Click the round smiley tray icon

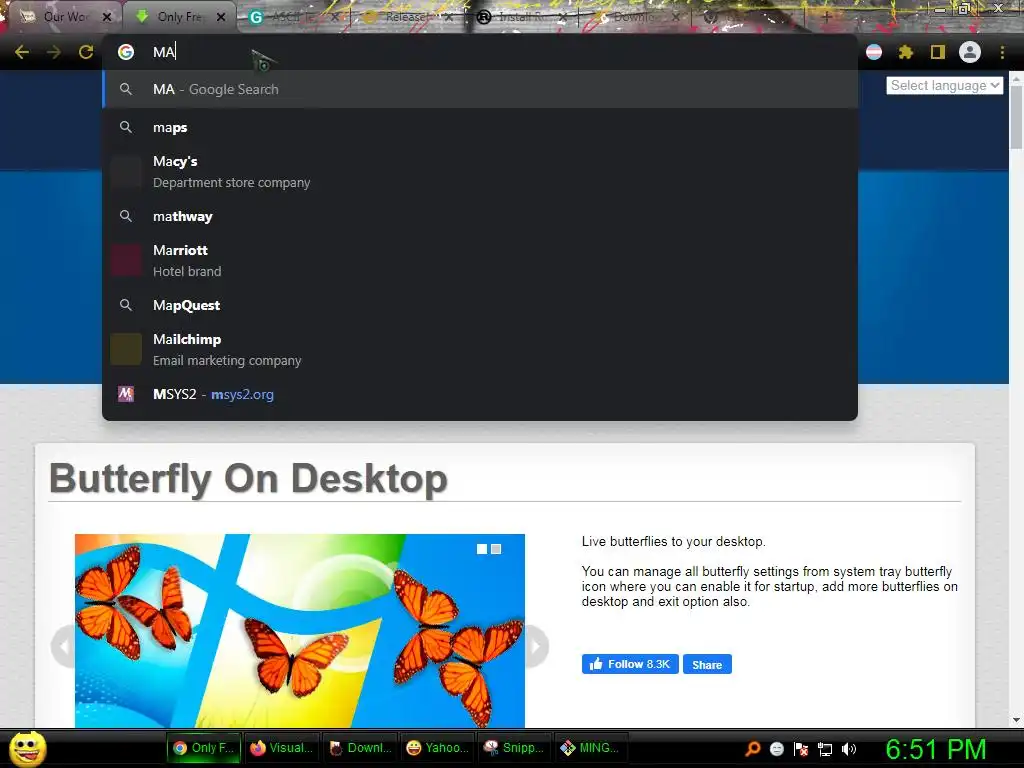click(776, 749)
